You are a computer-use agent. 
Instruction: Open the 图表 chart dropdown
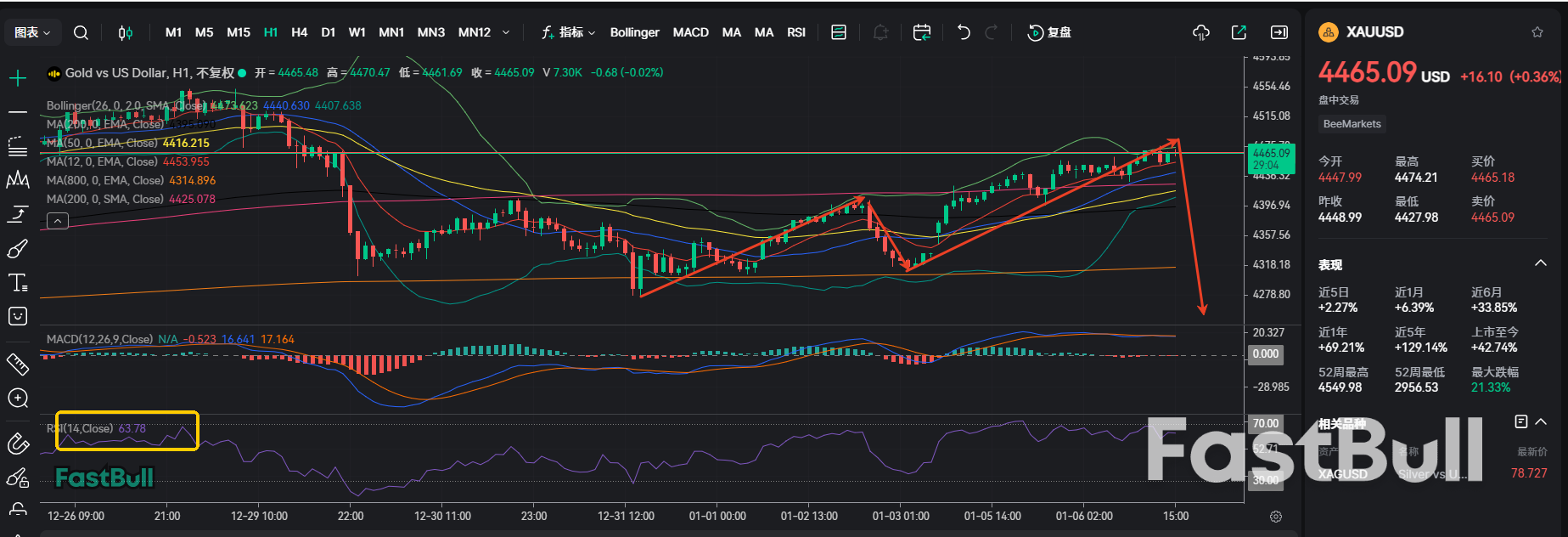coord(32,32)
